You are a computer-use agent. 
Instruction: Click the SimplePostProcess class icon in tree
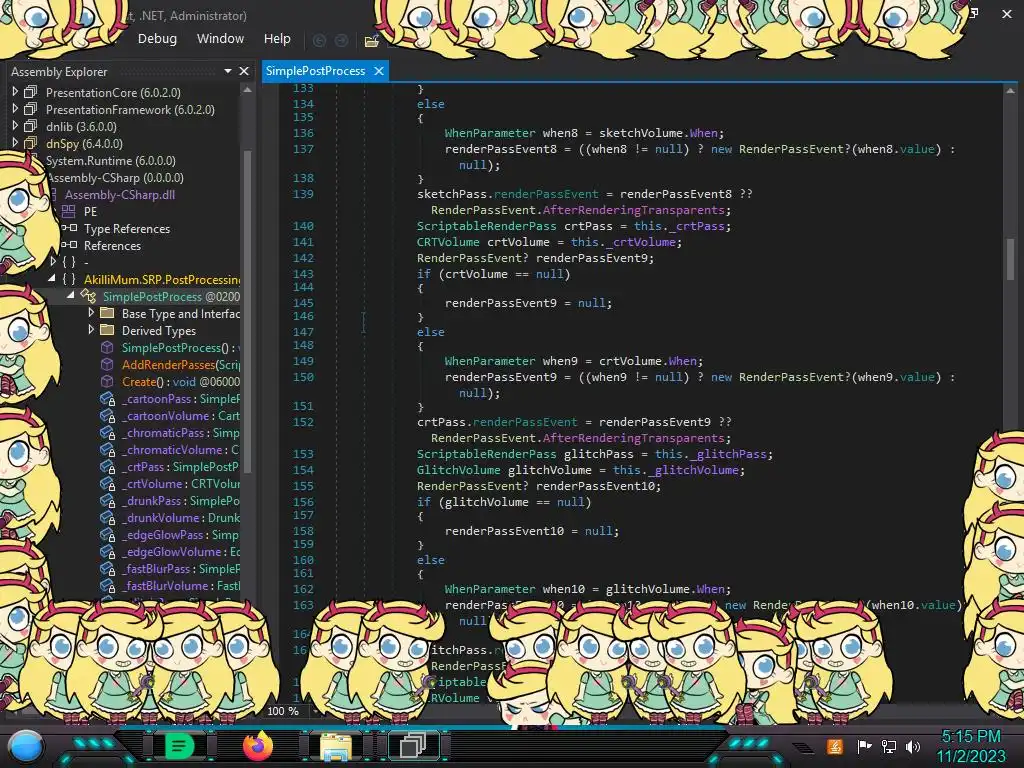click(88, 296)
